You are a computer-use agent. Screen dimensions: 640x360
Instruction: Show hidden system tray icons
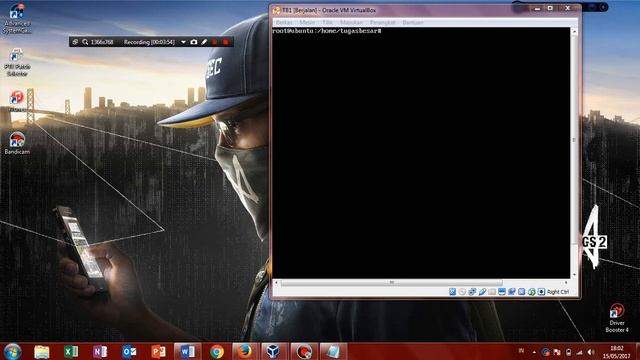tap(534, 352)
